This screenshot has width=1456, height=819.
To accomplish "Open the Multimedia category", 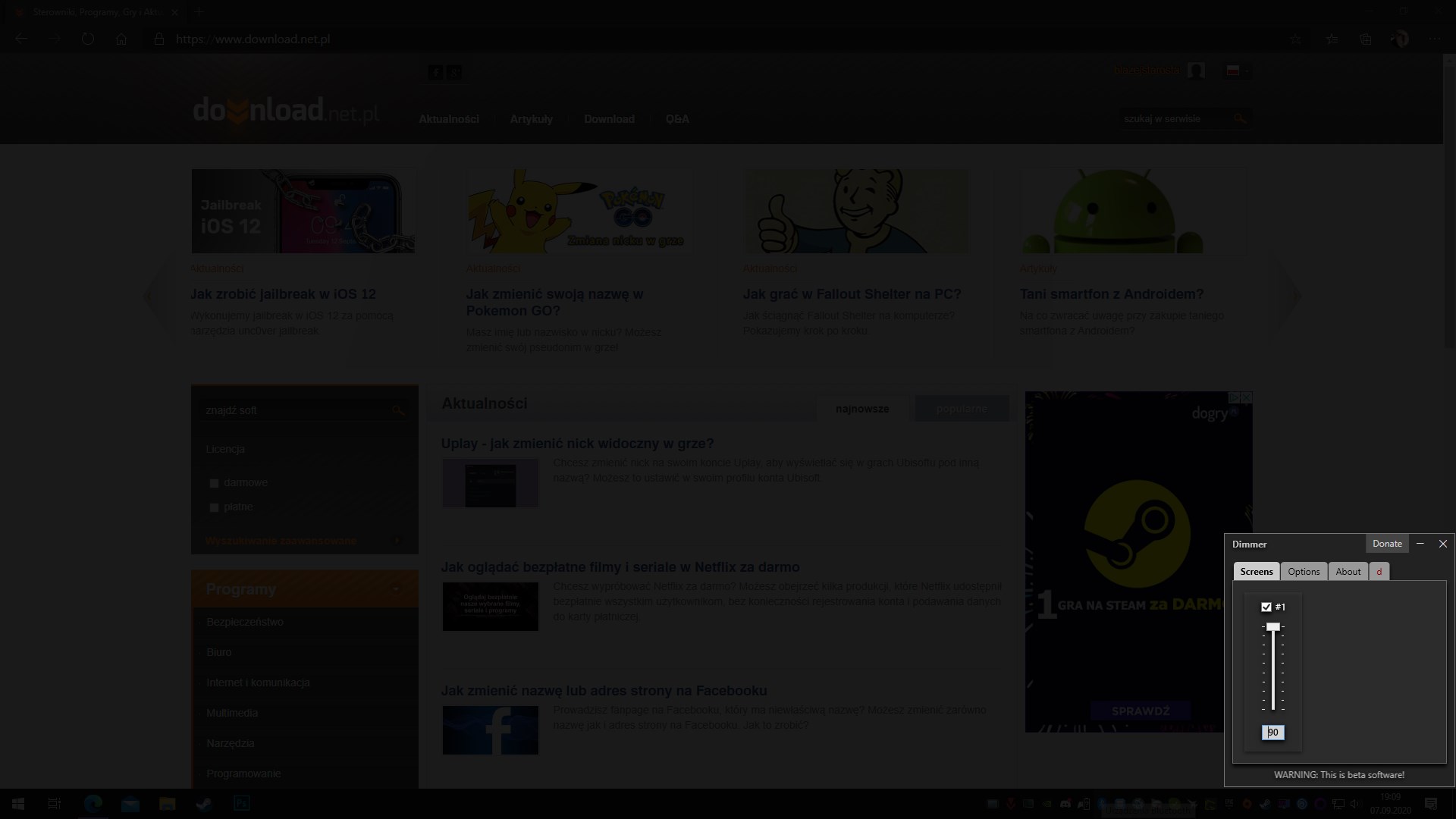I will tap(232, 713).
